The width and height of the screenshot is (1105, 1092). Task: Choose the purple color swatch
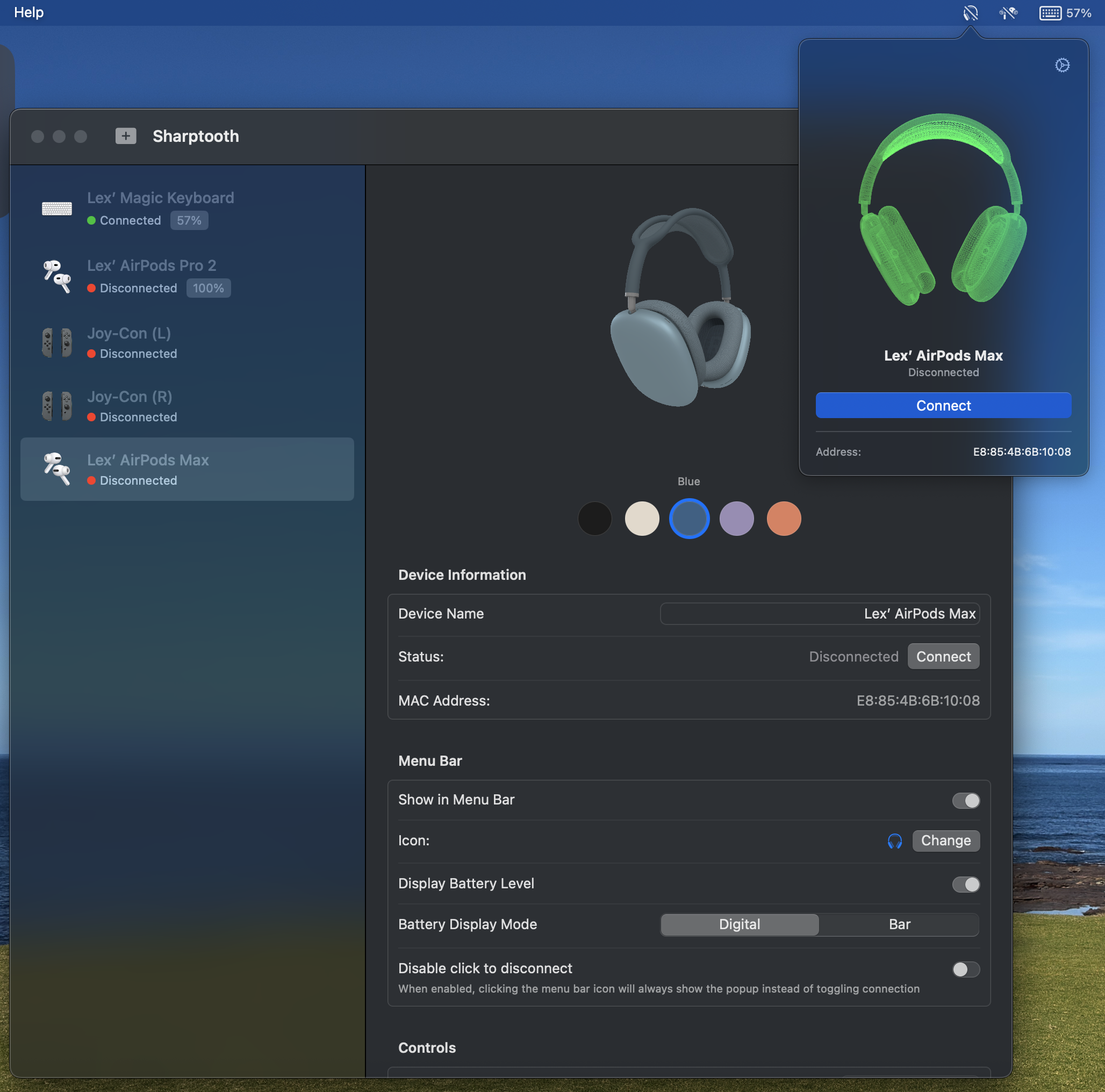736,519
